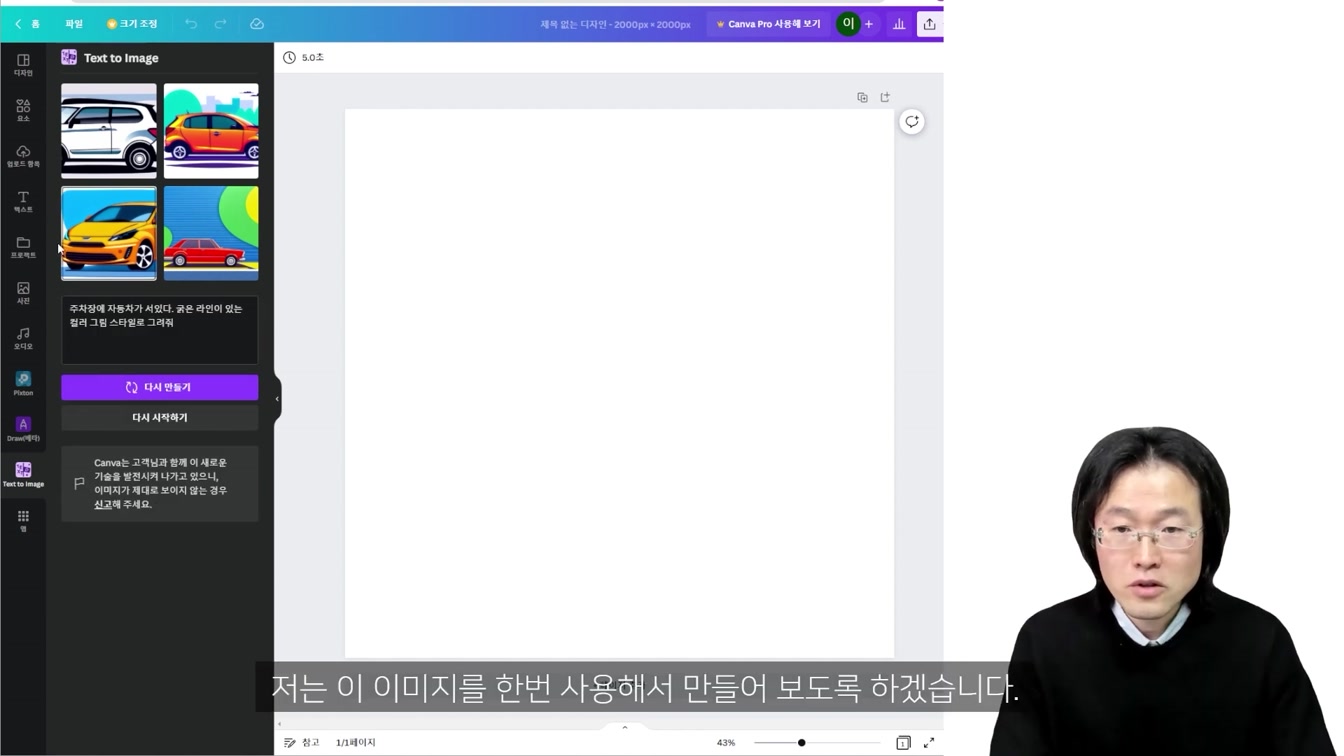This screenshot has height=756, width=1344.
Task: Open the 사진 (Photos) sidebar tab
Action: [x=23, y=292]
